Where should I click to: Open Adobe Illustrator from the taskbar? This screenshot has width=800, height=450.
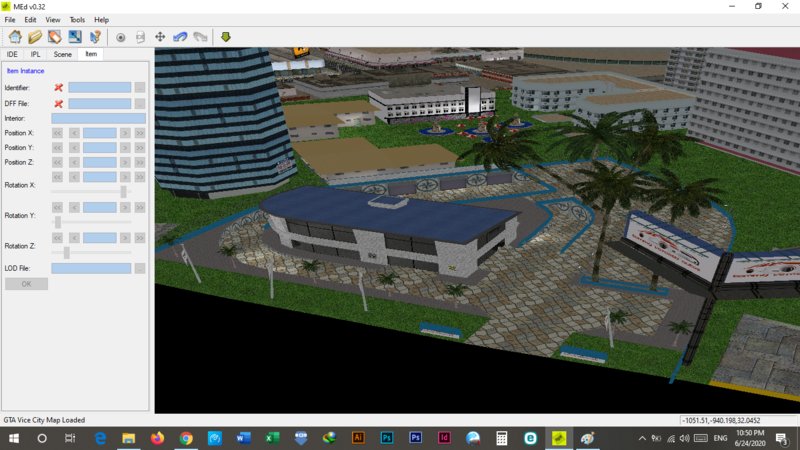(x=358, y=438)
